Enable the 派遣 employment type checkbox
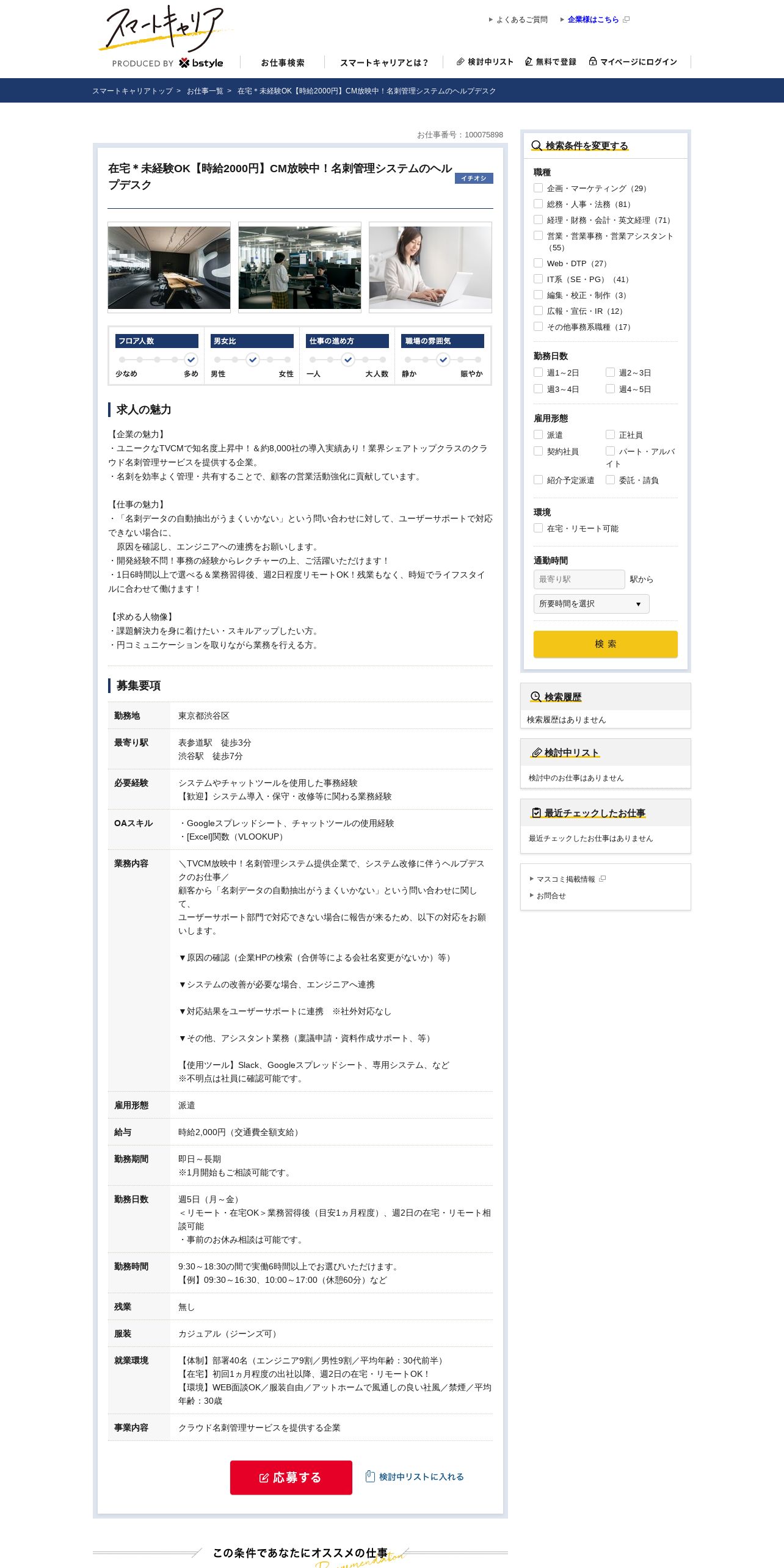This screenshot has width=784, height=1568. [x=538, y=435]
